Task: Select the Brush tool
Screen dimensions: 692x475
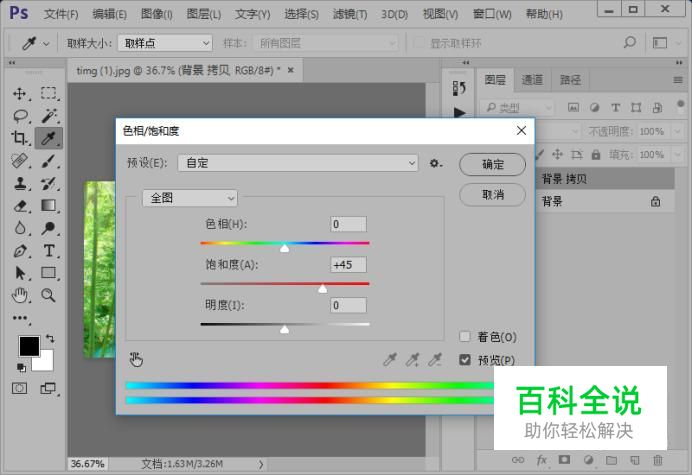Action: point(49,161)
